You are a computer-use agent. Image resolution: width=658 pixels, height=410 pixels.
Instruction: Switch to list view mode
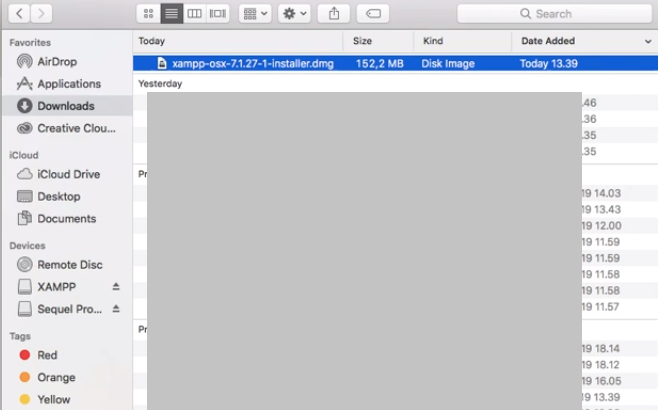(x=172, y=14)
